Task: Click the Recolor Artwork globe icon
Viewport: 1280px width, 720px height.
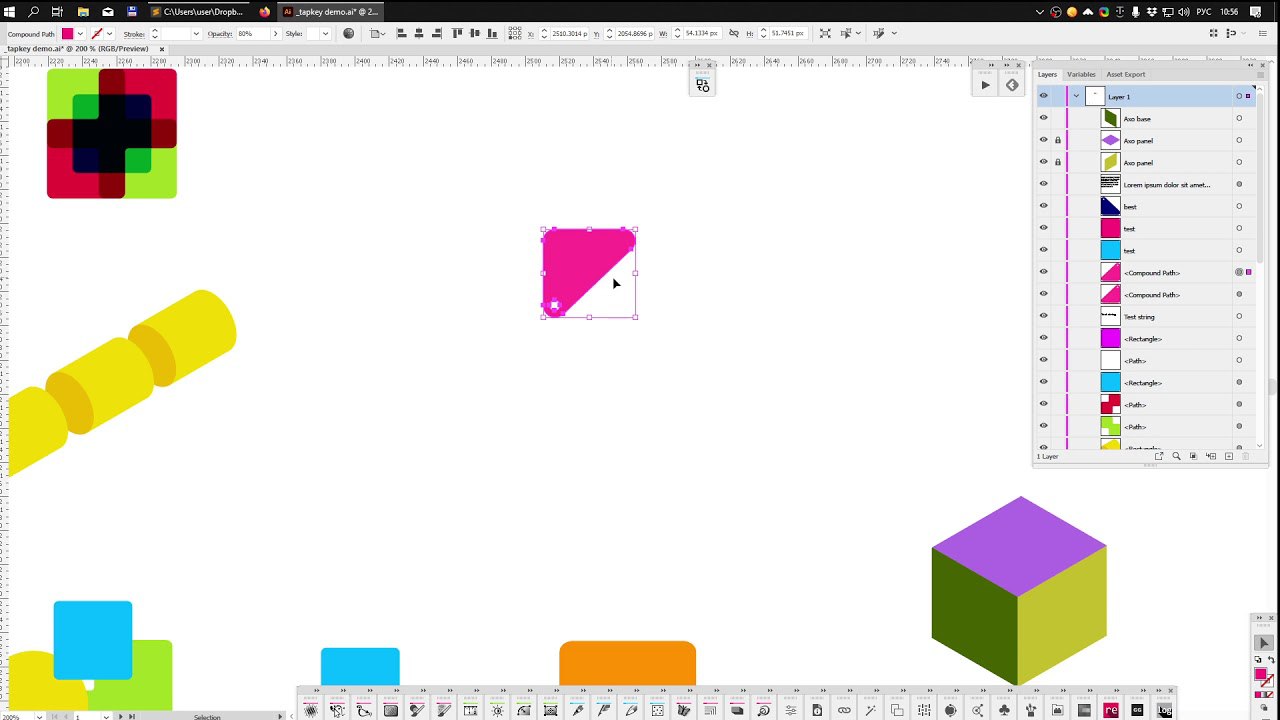Action: pos(348,33)
